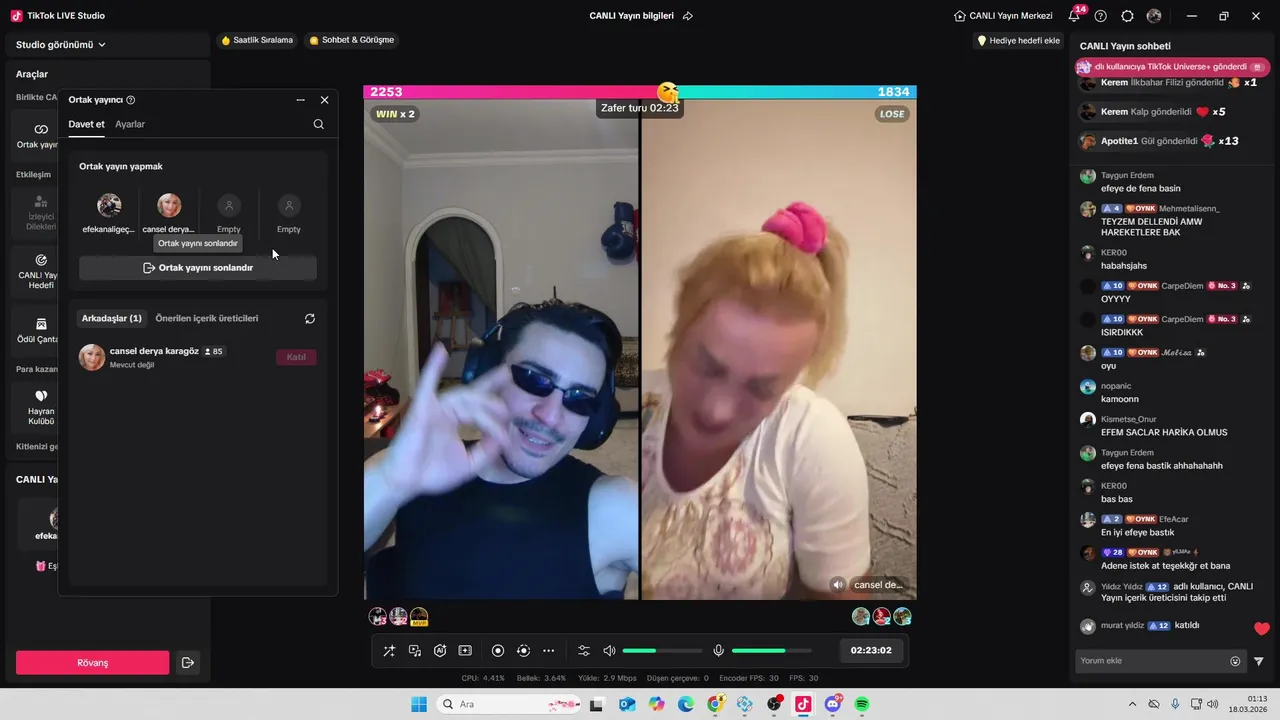1280x720 pixels.
Task: Click the Windows taskbar Ara search box
Action: pyautogui.click(x=509, y=704)
